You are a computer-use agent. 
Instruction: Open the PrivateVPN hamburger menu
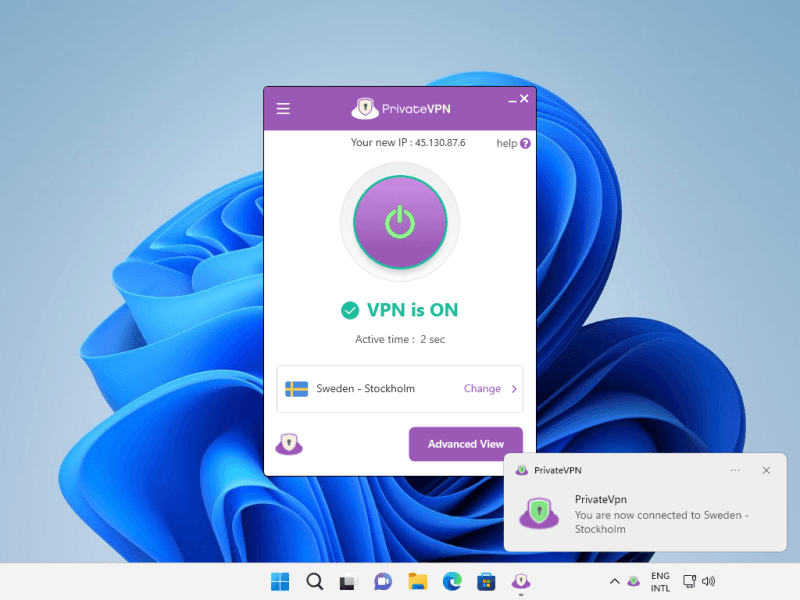coord(283,109)
